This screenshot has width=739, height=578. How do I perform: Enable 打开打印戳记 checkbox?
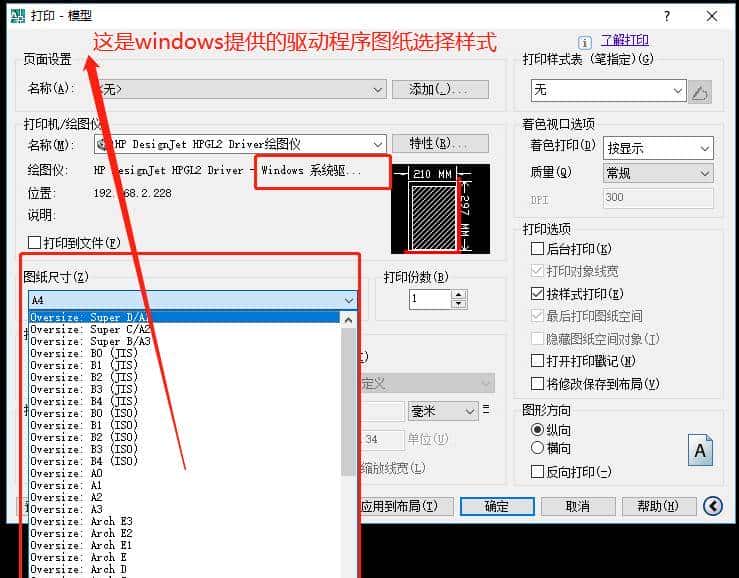click(x=537, y=361)
